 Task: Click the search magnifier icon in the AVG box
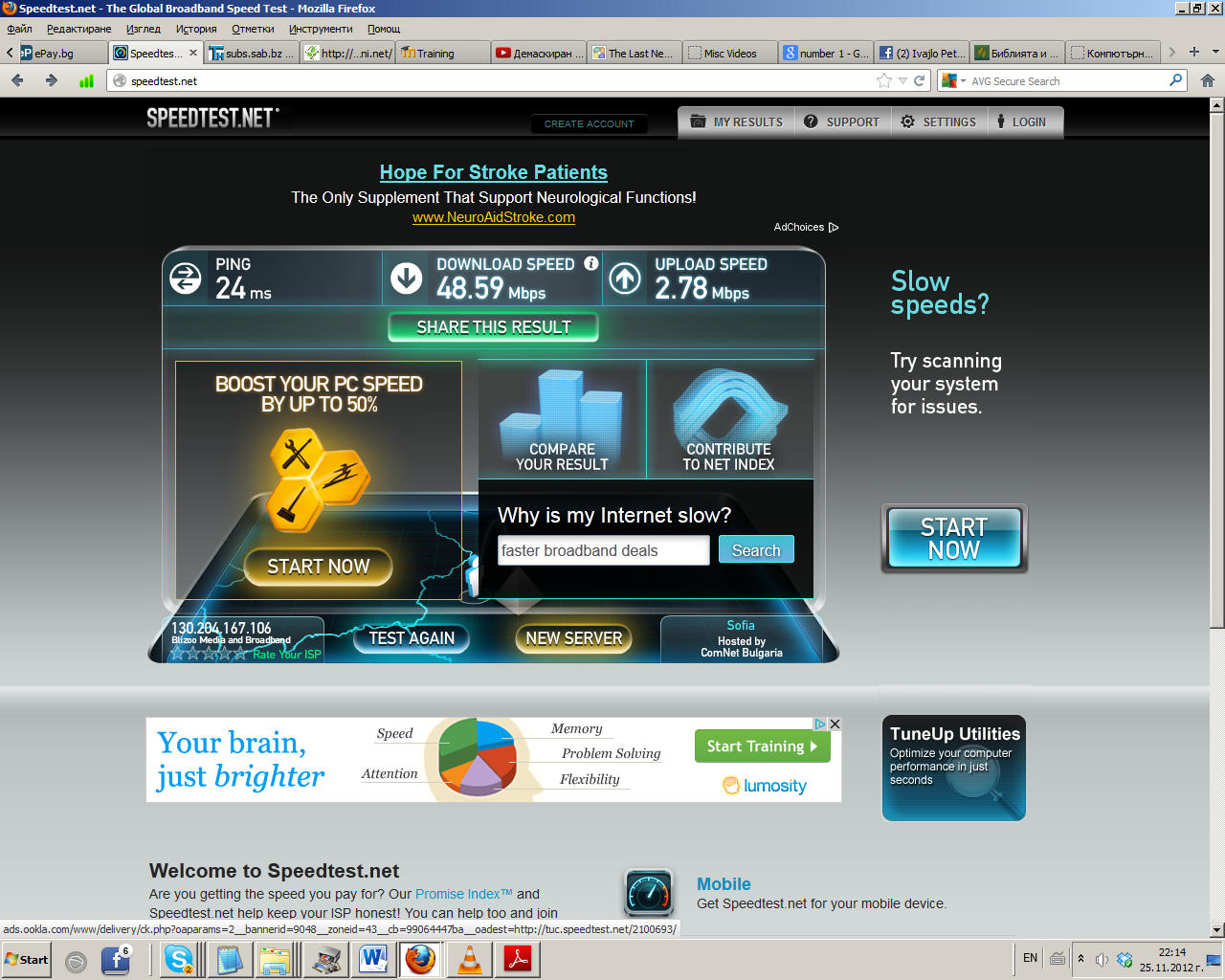[x=1176, y=80]
